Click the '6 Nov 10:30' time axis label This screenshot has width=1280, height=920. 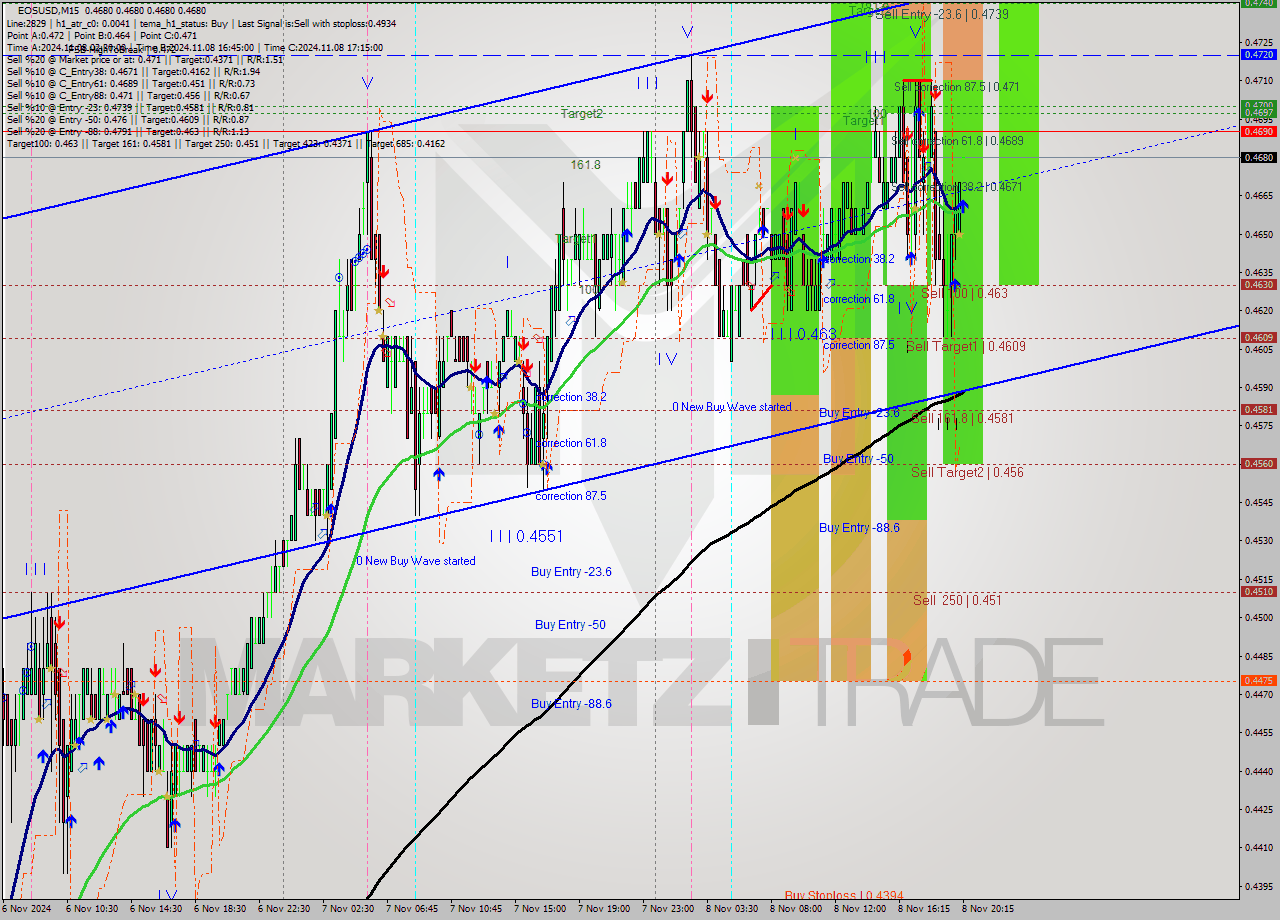coord(92,909)
